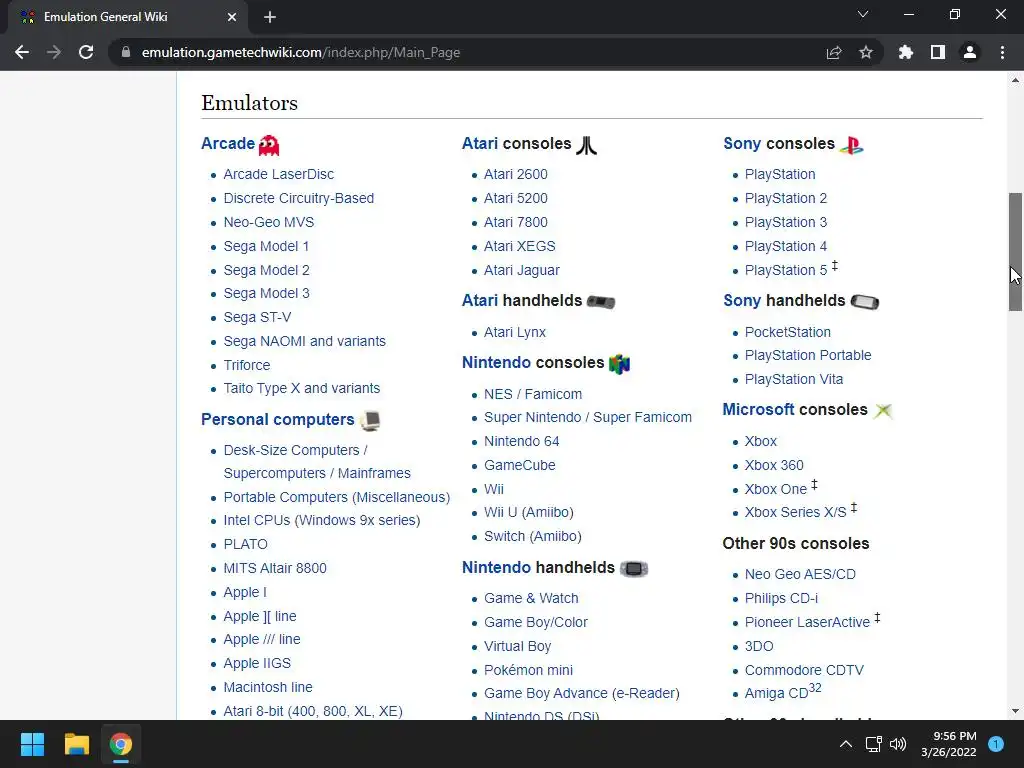Open a new tab with plus
The width and height of the screenshot is (1024, 768).
tap(270, 17)
